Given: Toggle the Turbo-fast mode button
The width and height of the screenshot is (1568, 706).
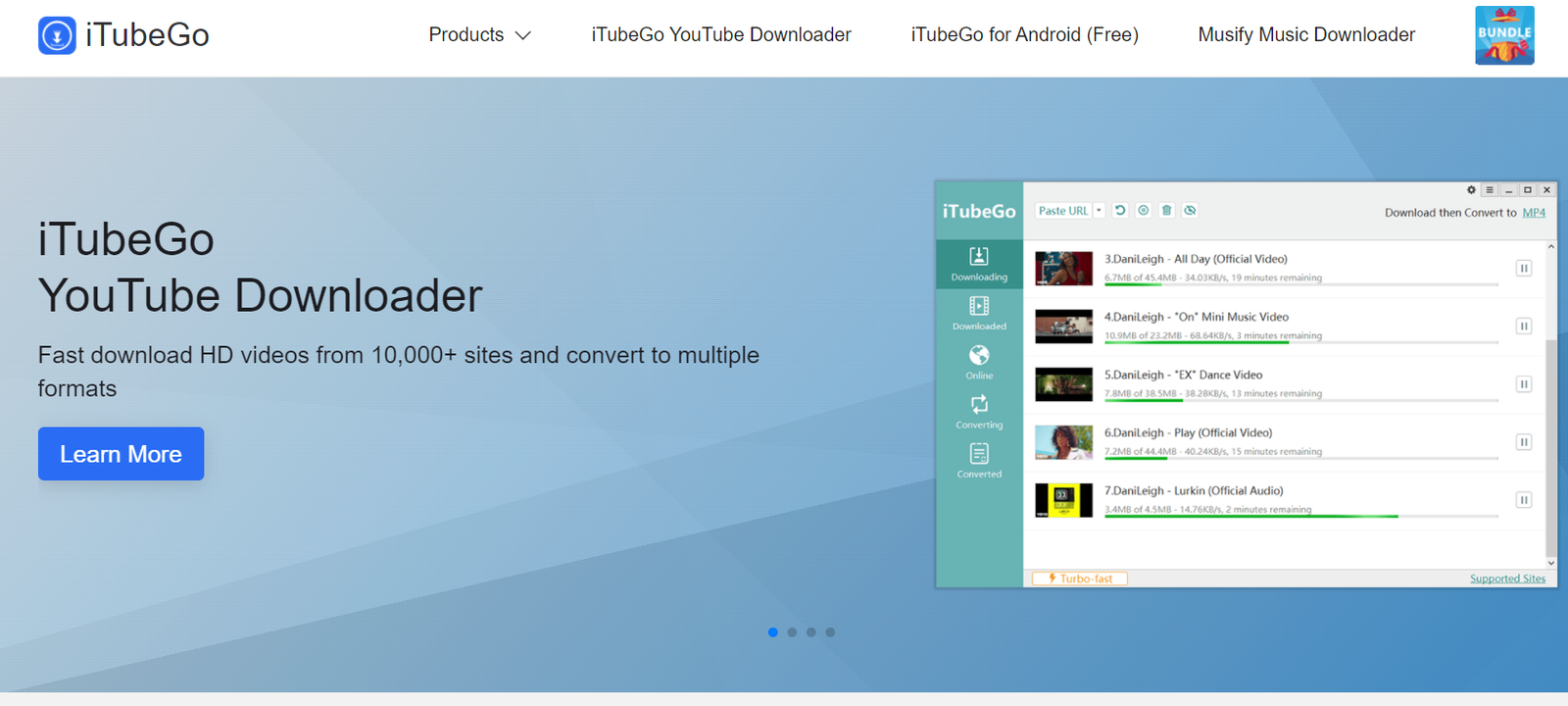Looking at the screenshot, I should 1080,579.
